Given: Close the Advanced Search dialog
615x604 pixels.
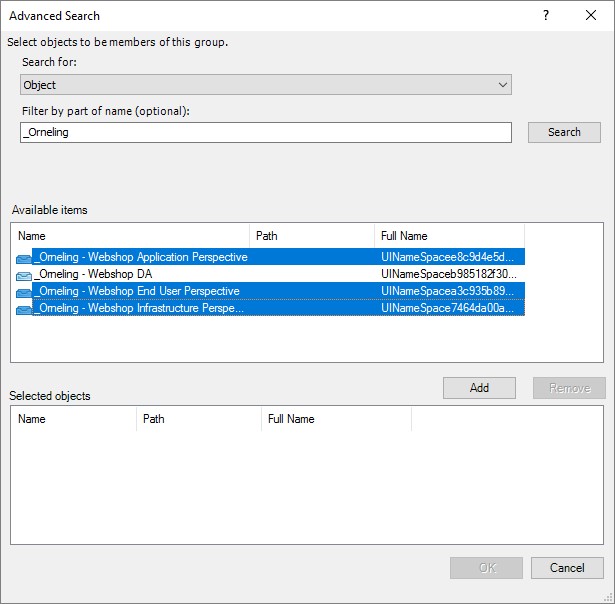Looking at the screenshot, I should click(591, 15).
